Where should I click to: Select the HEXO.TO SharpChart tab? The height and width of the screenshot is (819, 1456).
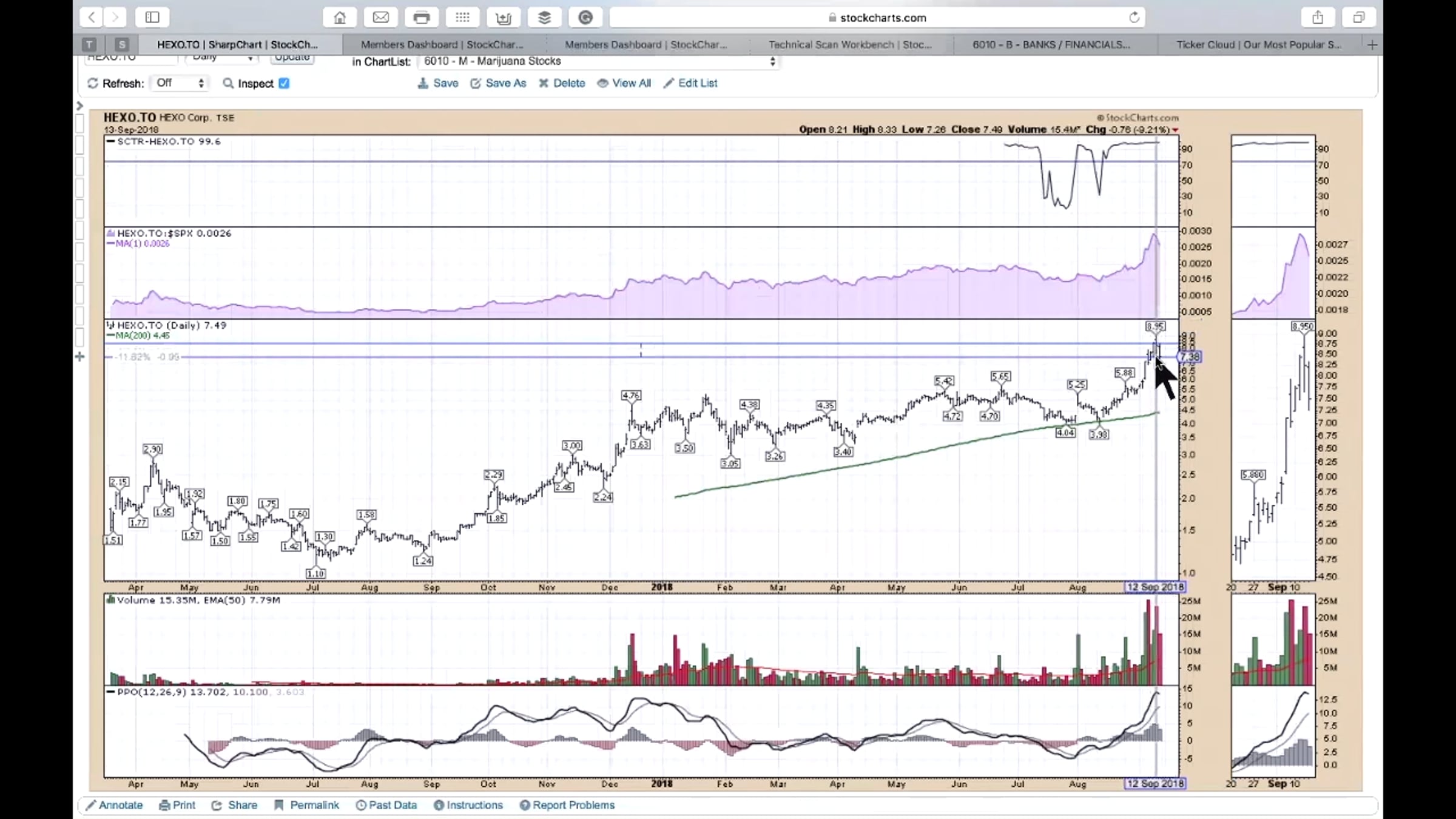tap(237, 45)
